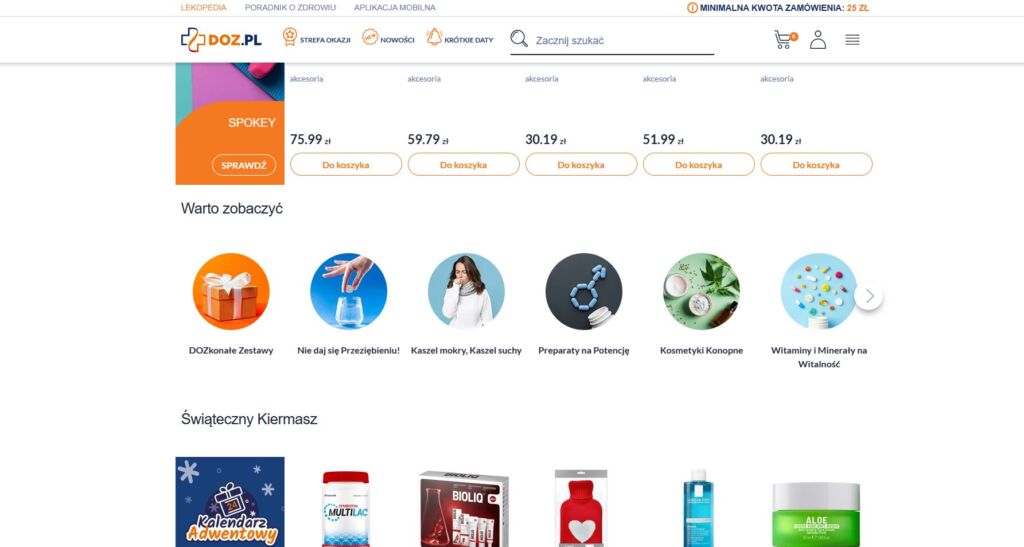This screenshot has height=547, width=1024.
Task: Open Preparaty na Potencję category
Action: pyautogui.click(x=584, y=291)
